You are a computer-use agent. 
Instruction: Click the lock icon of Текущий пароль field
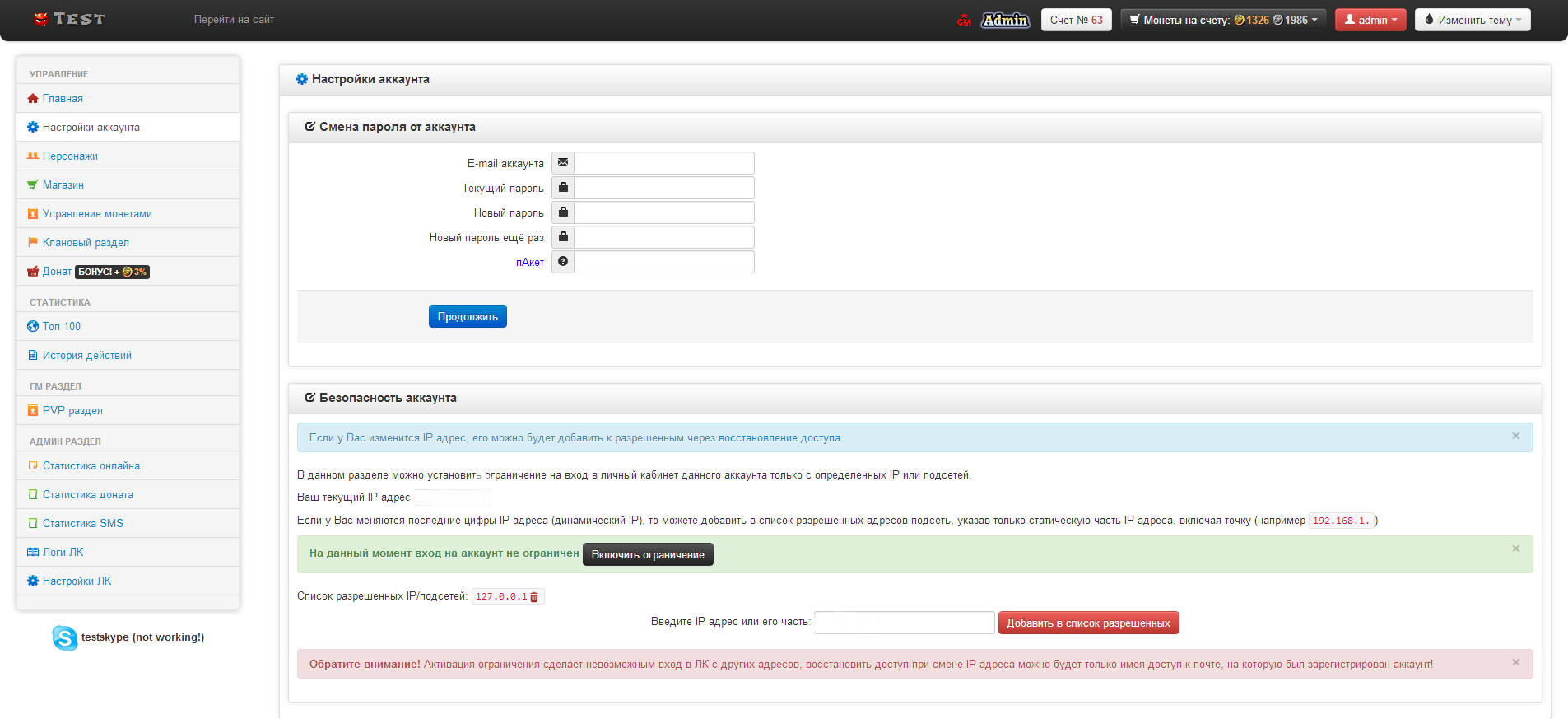click(563, 188)
